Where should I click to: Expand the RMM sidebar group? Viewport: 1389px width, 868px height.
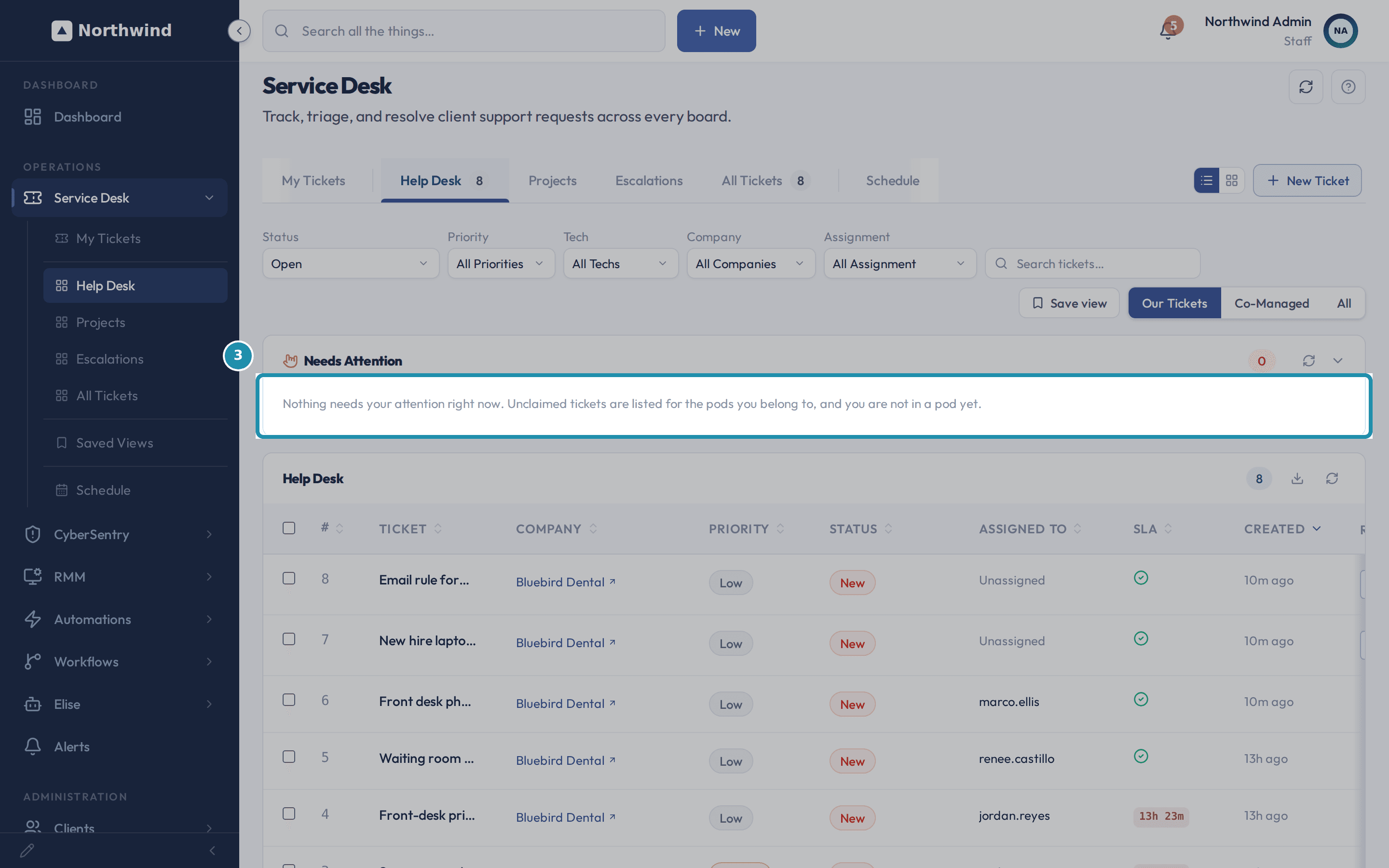click(x=209, y=576)
